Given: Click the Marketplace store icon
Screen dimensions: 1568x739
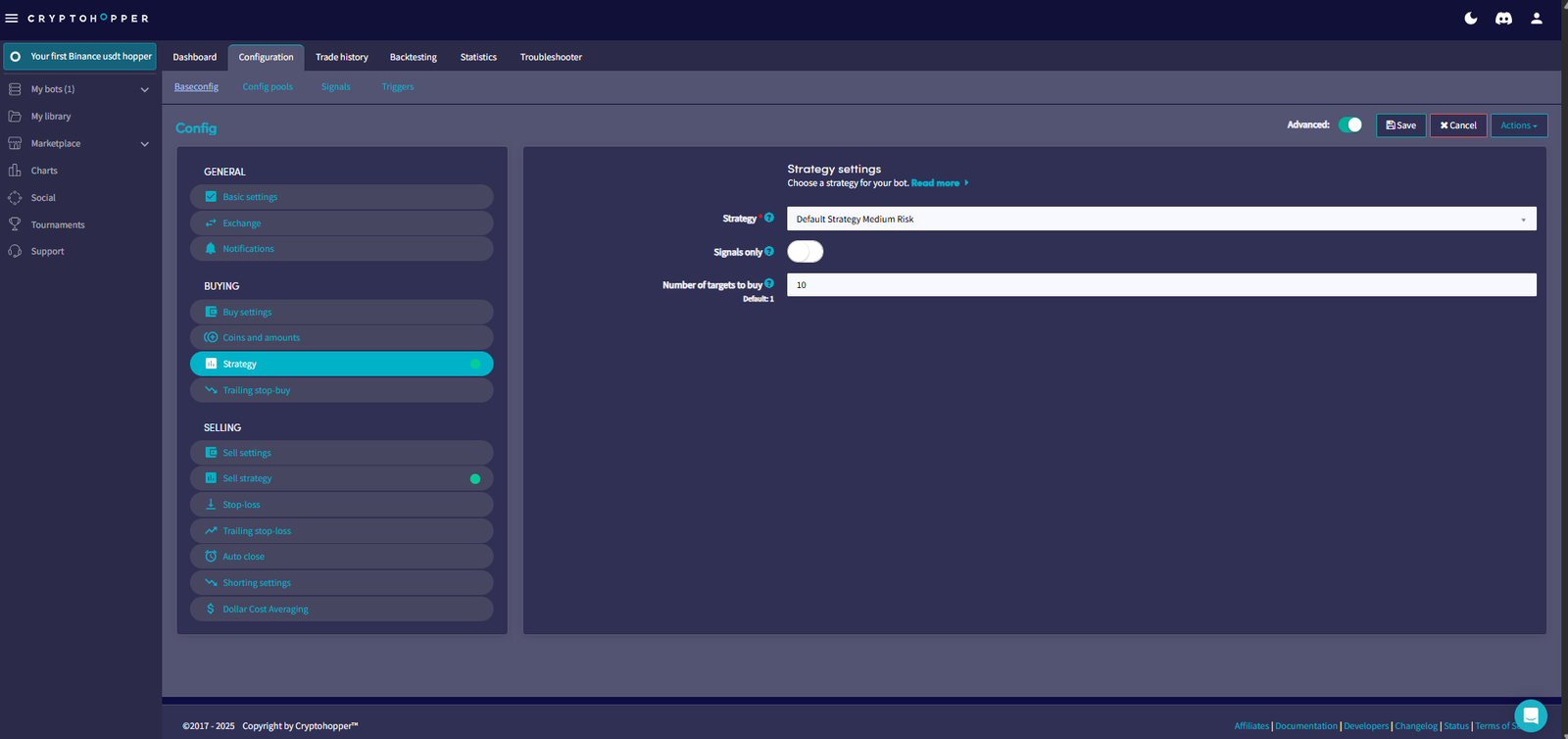Looking at the screenshot, I should click(15, 143).
